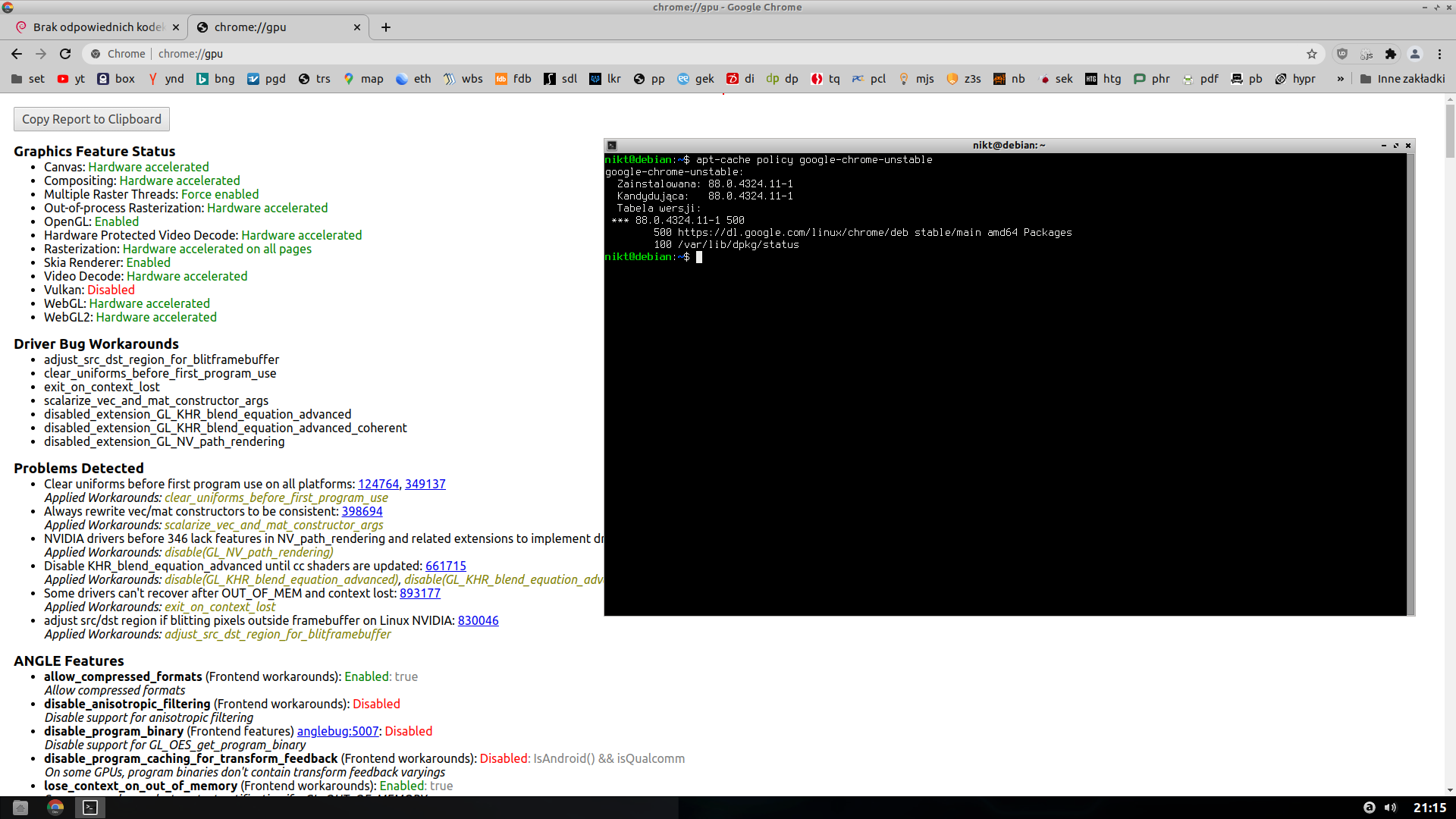This screenshot has height=819, width=1456.
Task: Open bug link 893177
Action: (420, 593)
